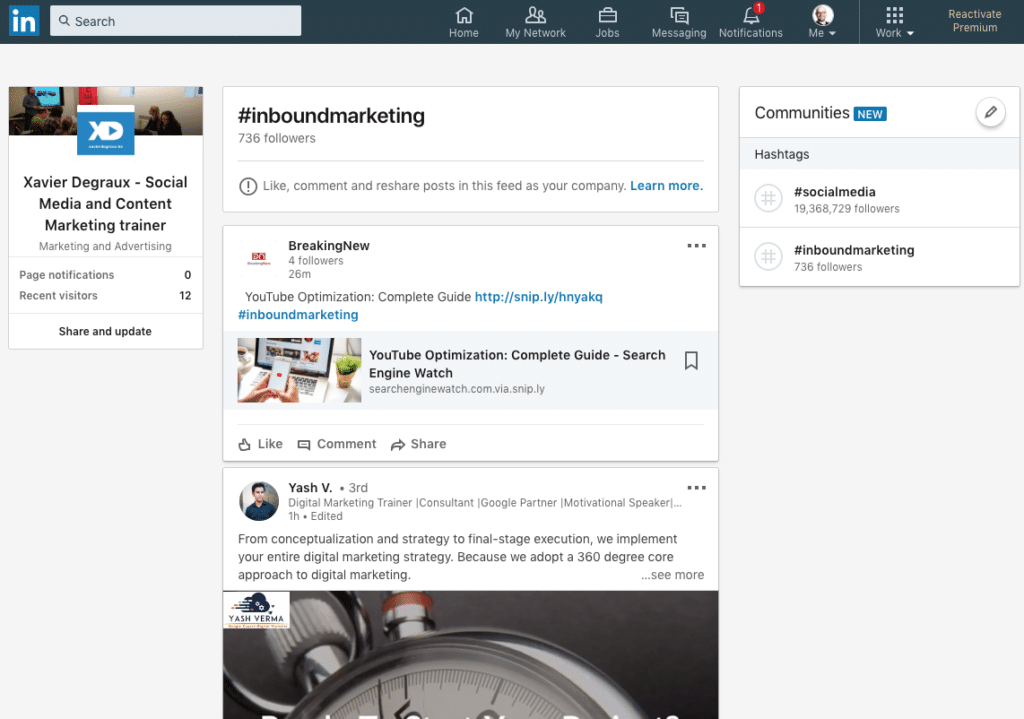The height and width of the screenshot is (719, 1024).
Task: Open the Yash Verma stopwatch post image
Action: tap(470, 655)
